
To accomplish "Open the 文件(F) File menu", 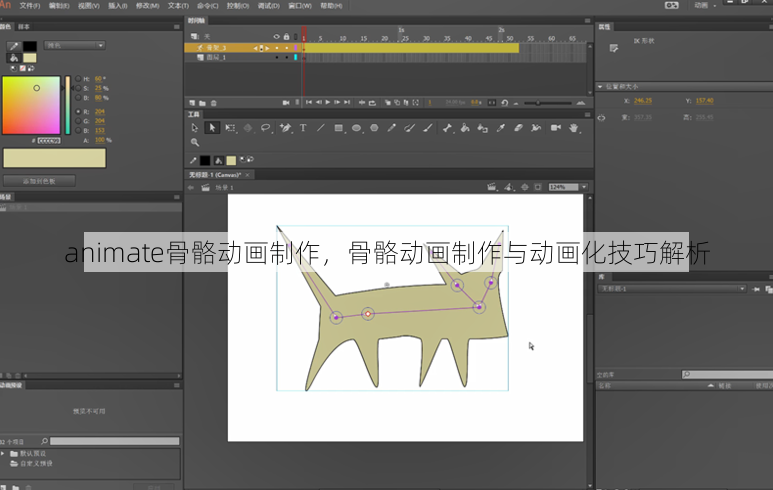I will tap(30, 5).
